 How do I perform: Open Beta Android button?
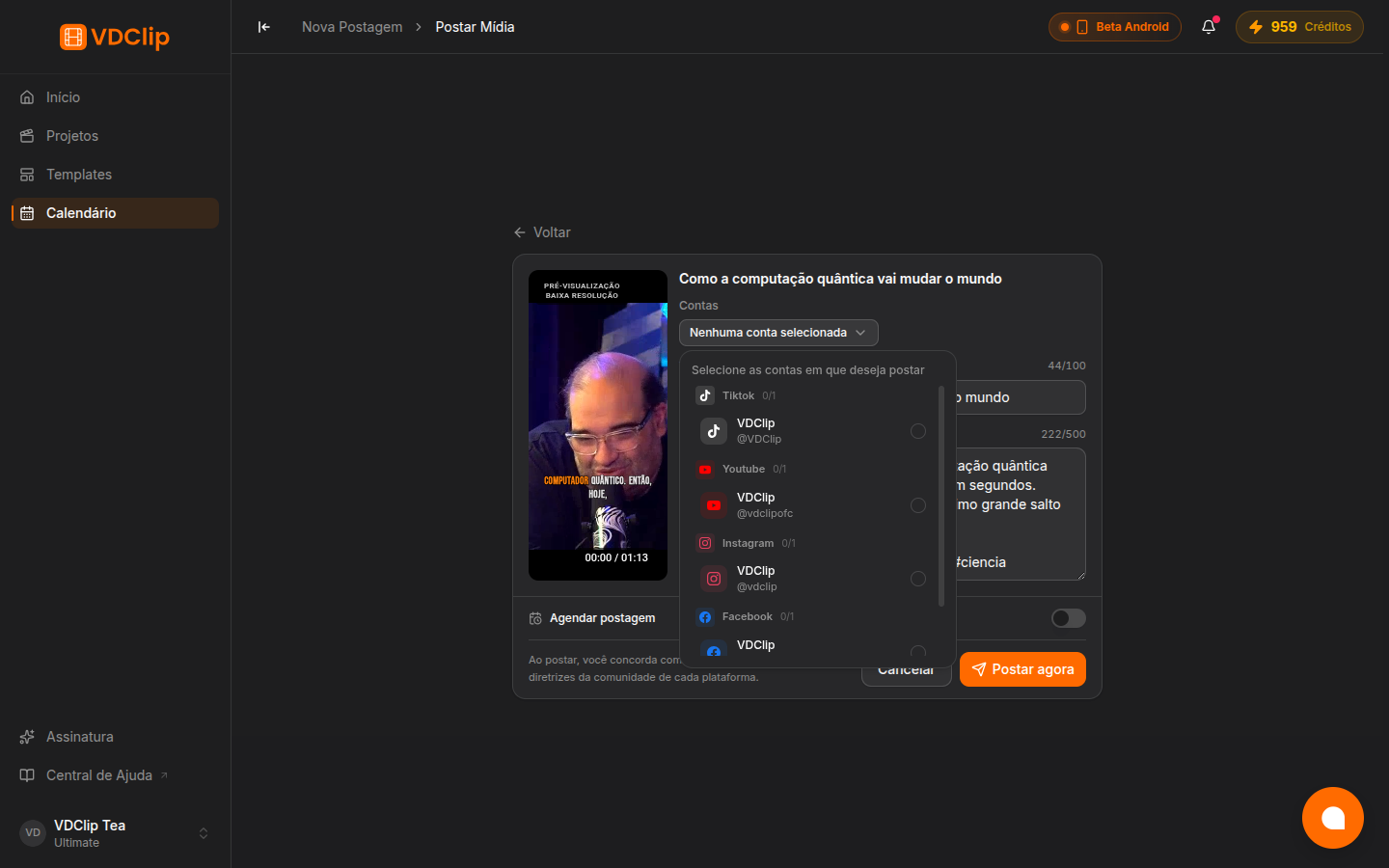point(1115,27)
